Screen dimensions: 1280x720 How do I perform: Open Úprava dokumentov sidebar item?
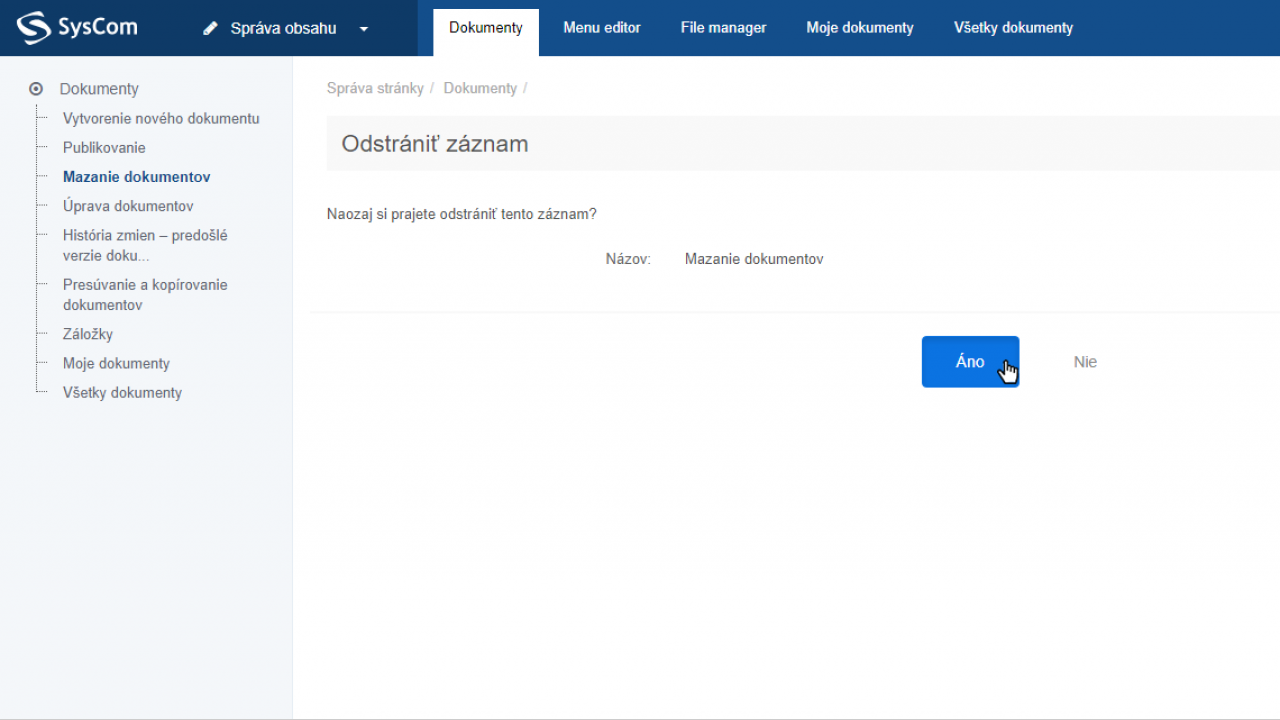(128, 206)
